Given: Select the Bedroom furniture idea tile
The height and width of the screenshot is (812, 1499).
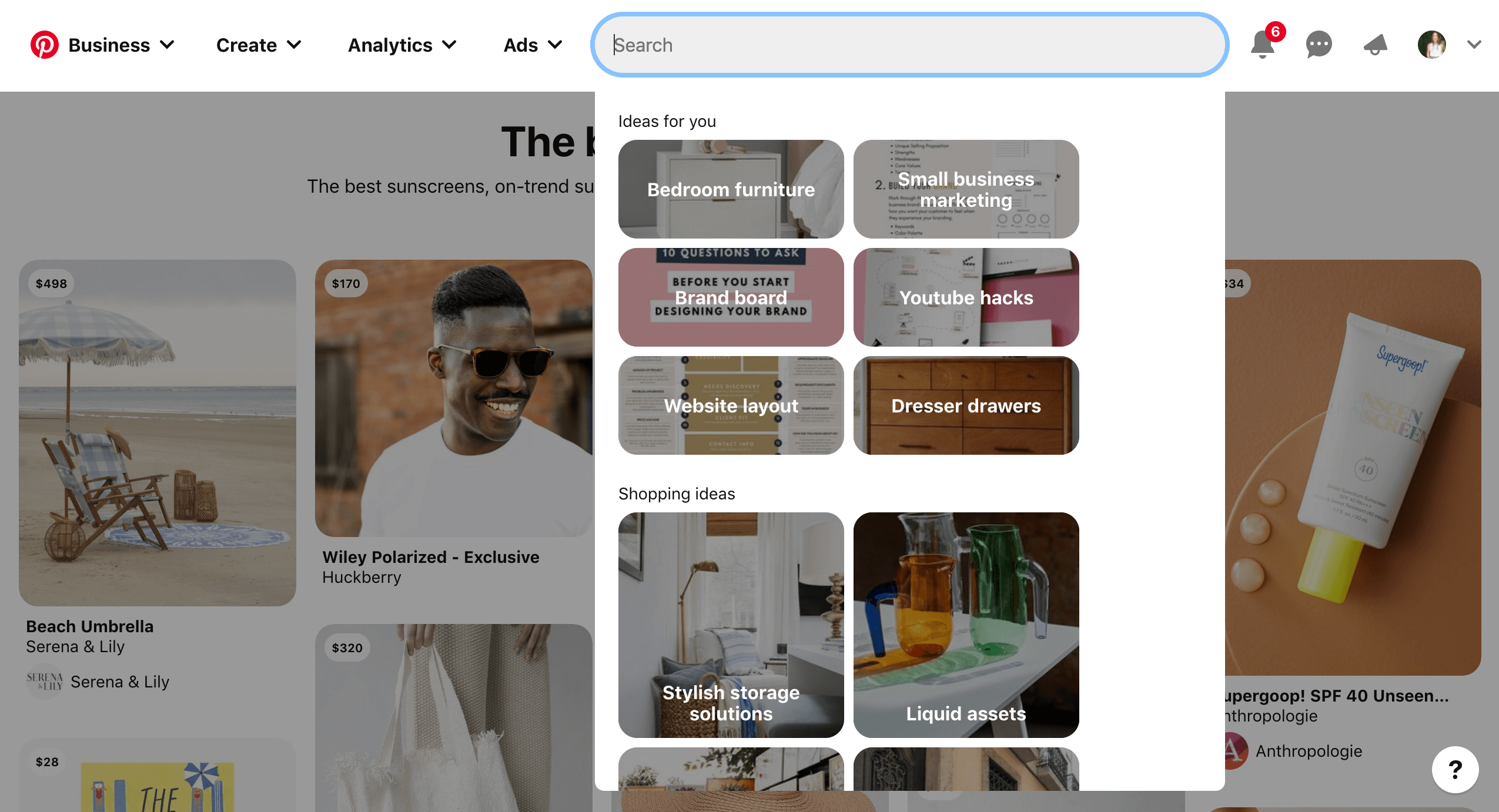Looking at the screenshot, I should pyautogui.click(x=731, y=189).
